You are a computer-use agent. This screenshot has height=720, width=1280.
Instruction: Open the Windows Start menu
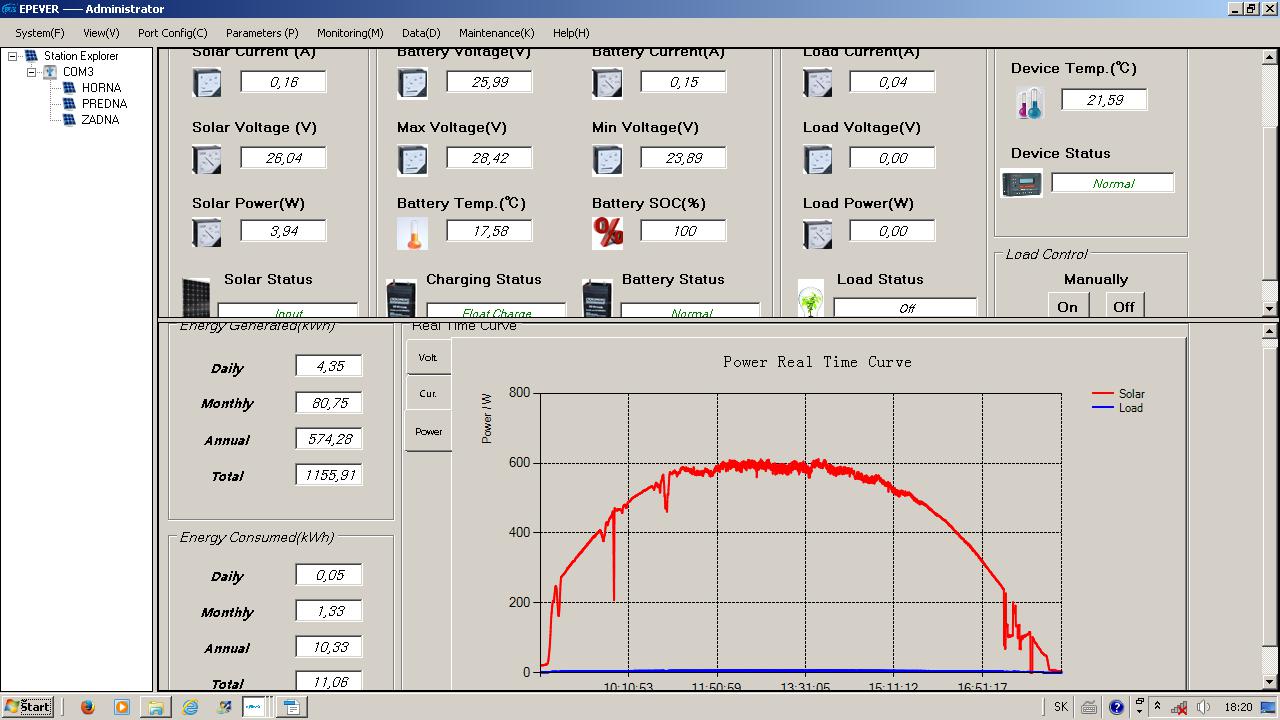[x=28, y=707]
